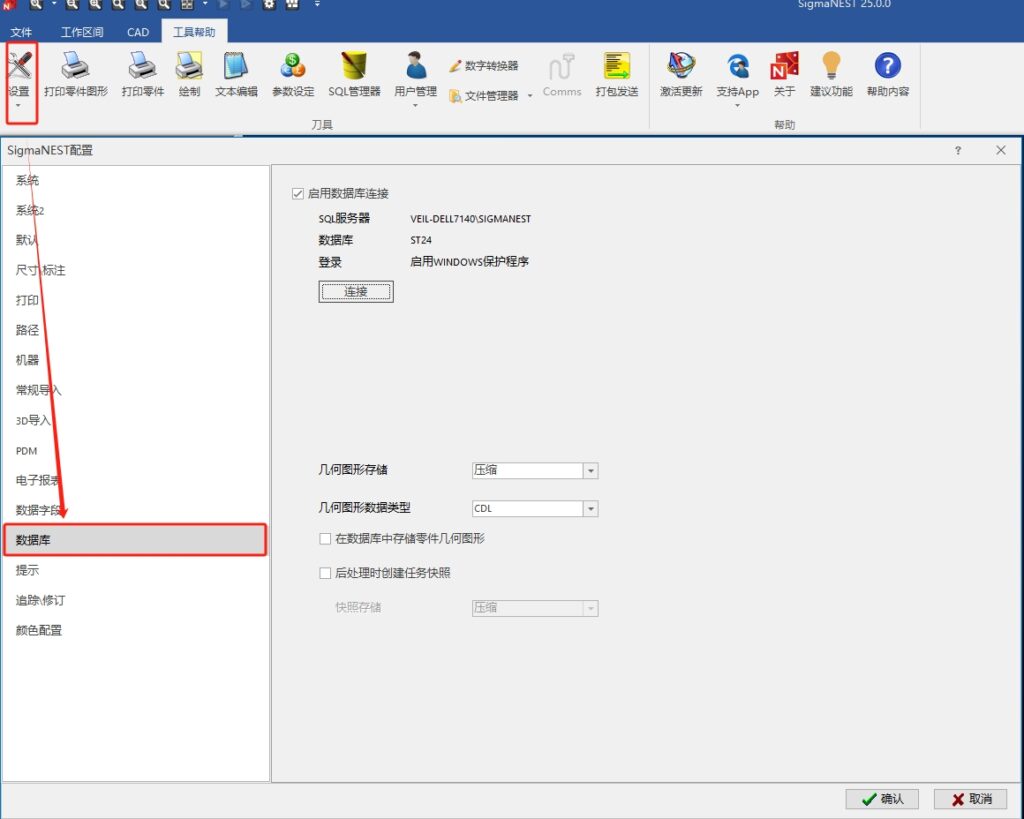Click the 启用WINDOWS保护程序 login text
Image resolution: width=1024 pixels, height=819 pixels.
coord(470,262)
